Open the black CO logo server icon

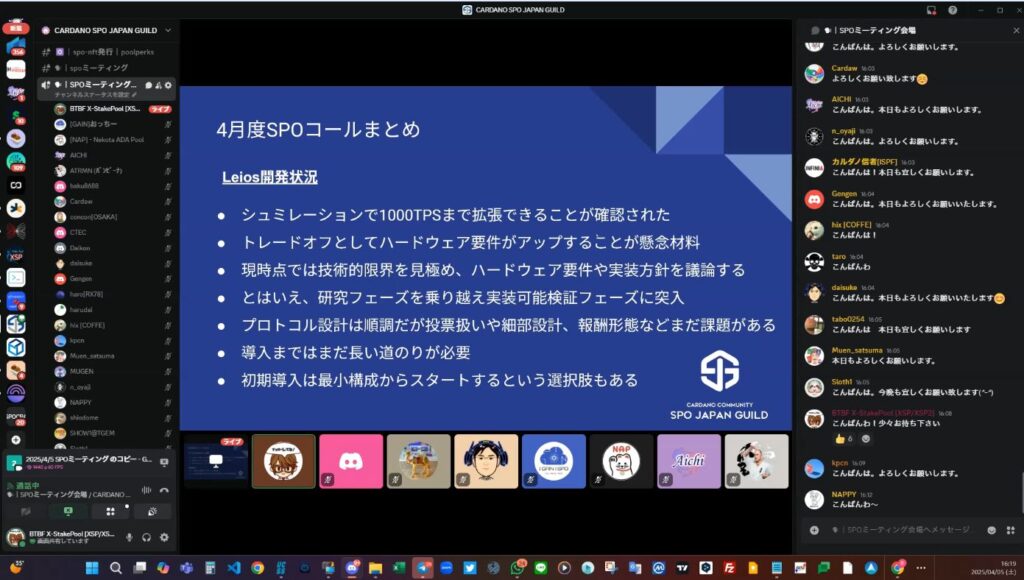pyautogui.click(x=16, y=185)
